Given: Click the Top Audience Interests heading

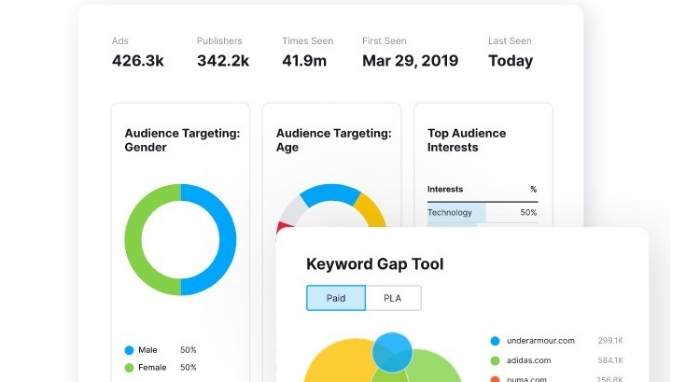Looking at the screenshot, I should tap(467, 140).
